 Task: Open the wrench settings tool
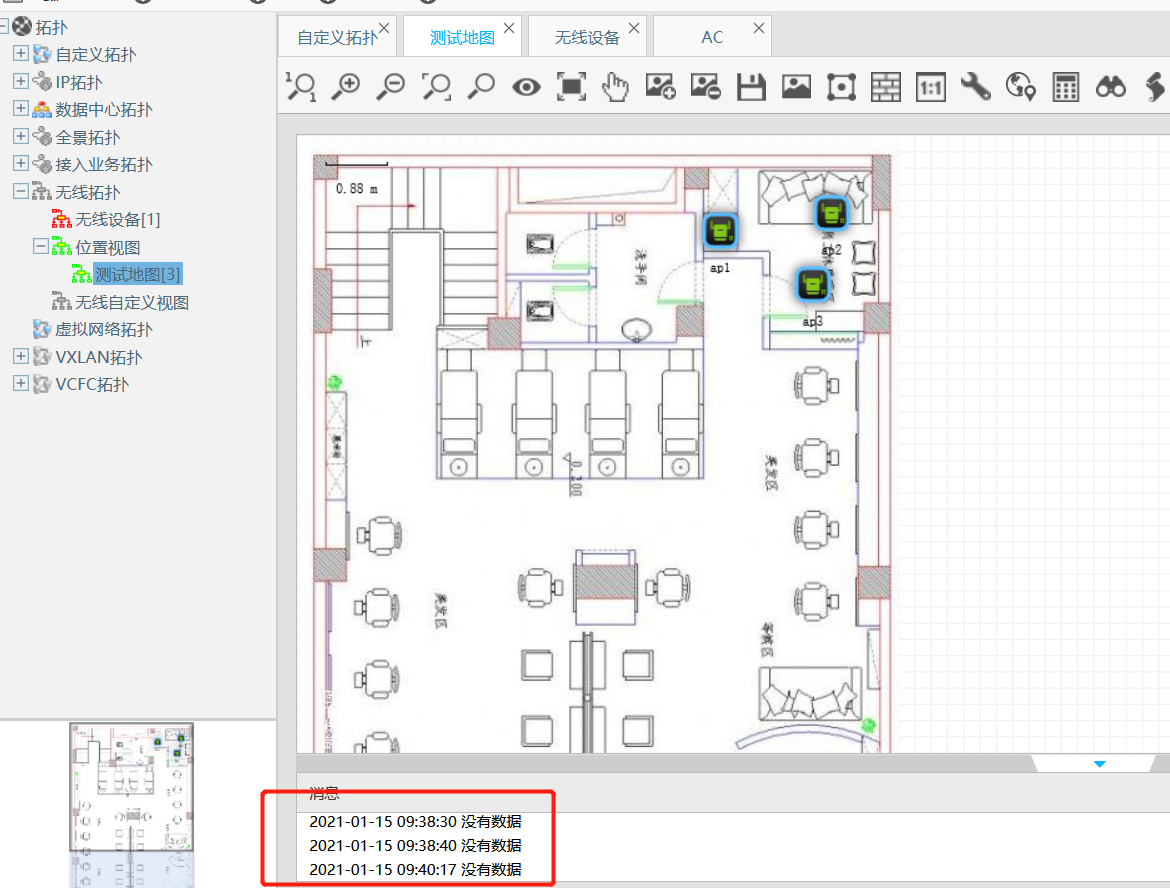pyautogui.click(x=975, y=87)
